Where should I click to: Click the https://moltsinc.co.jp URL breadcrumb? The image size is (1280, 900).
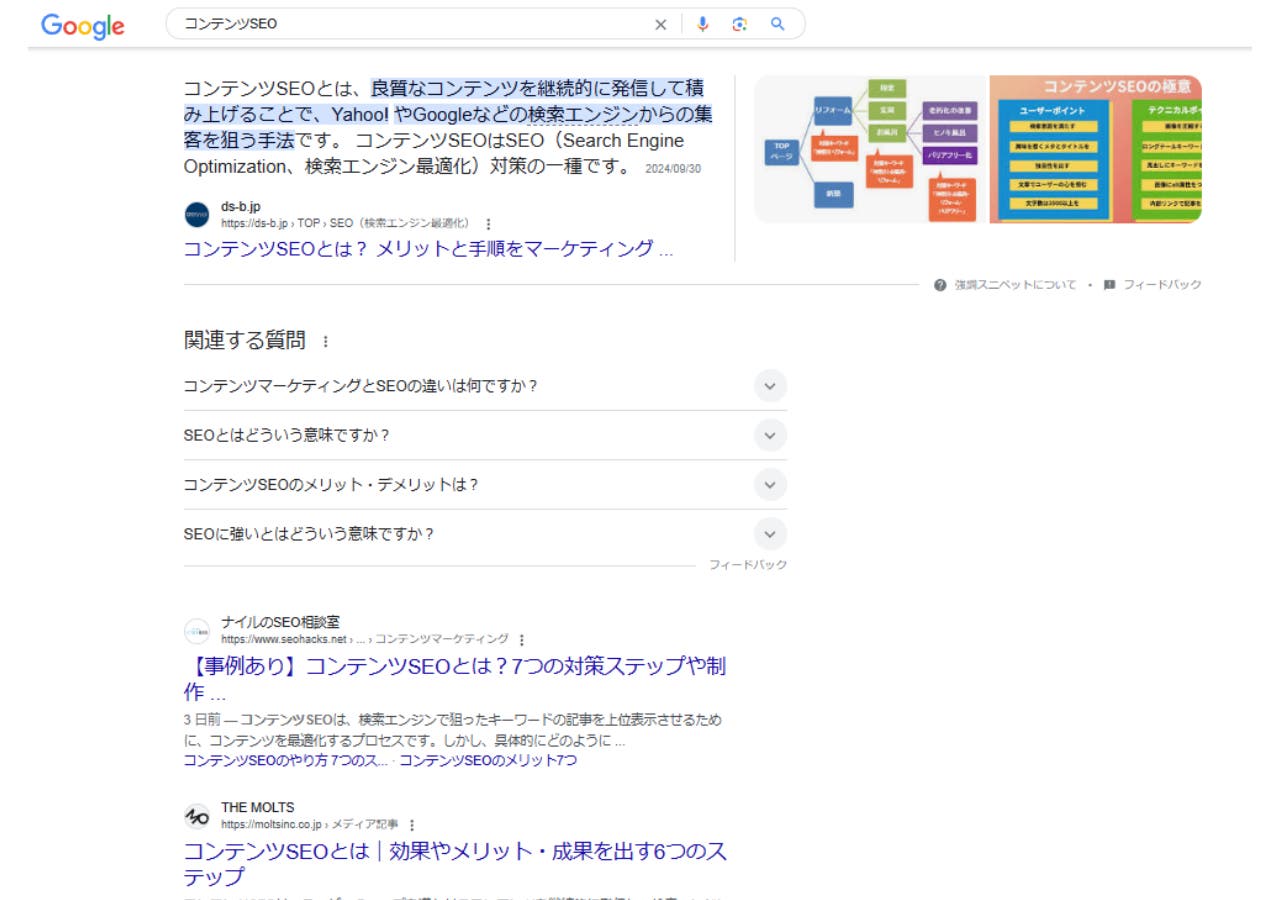click(x=310, y=825)
